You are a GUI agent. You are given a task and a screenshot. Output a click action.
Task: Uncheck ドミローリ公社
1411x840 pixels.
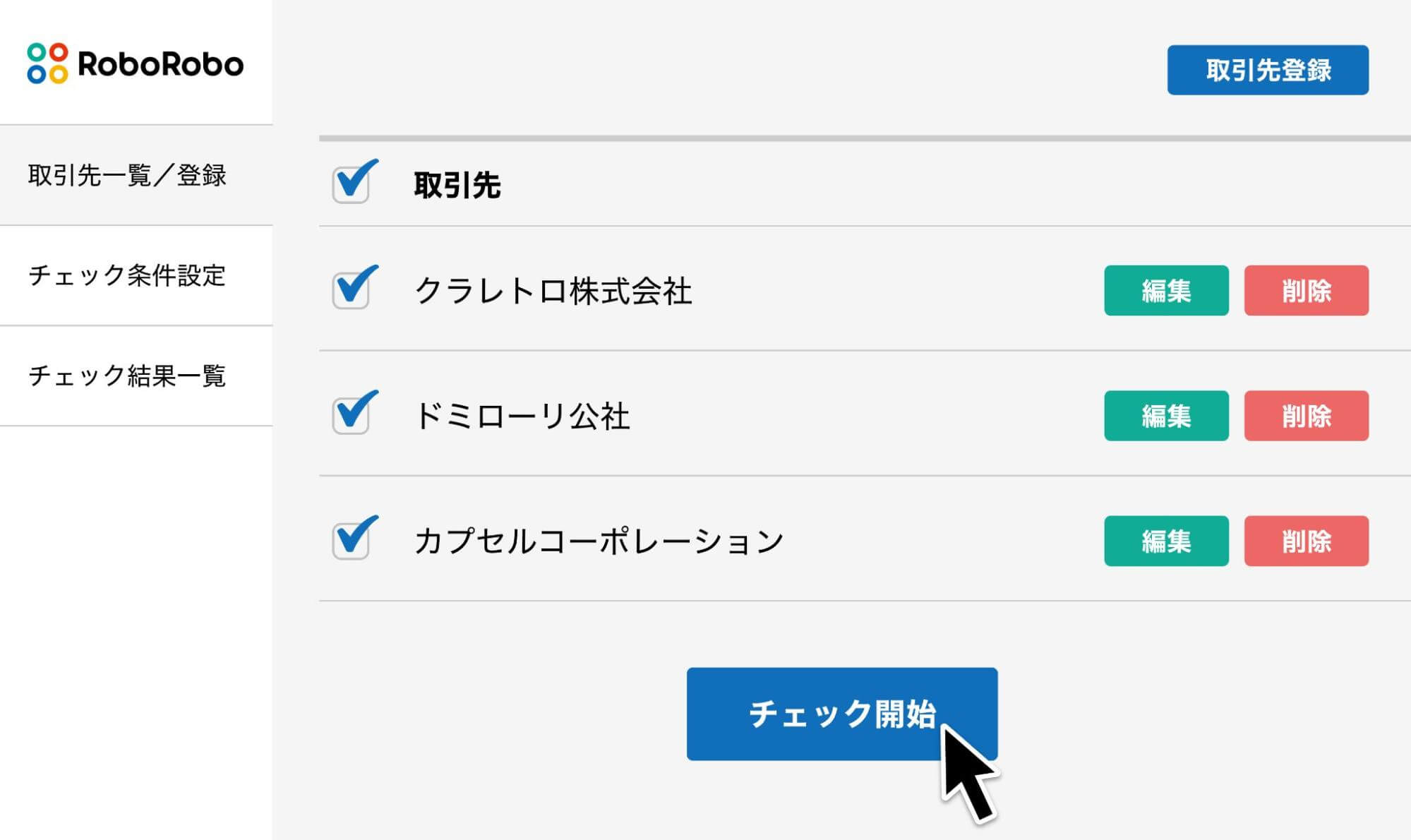tap(351, 415)
